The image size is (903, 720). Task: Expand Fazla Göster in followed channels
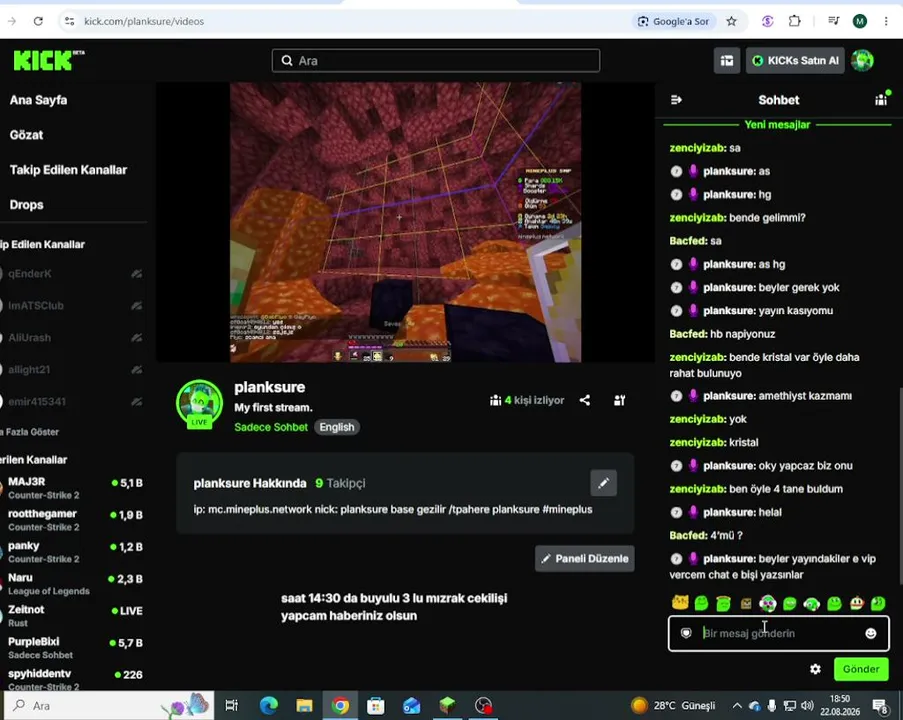tap(30, 432)
